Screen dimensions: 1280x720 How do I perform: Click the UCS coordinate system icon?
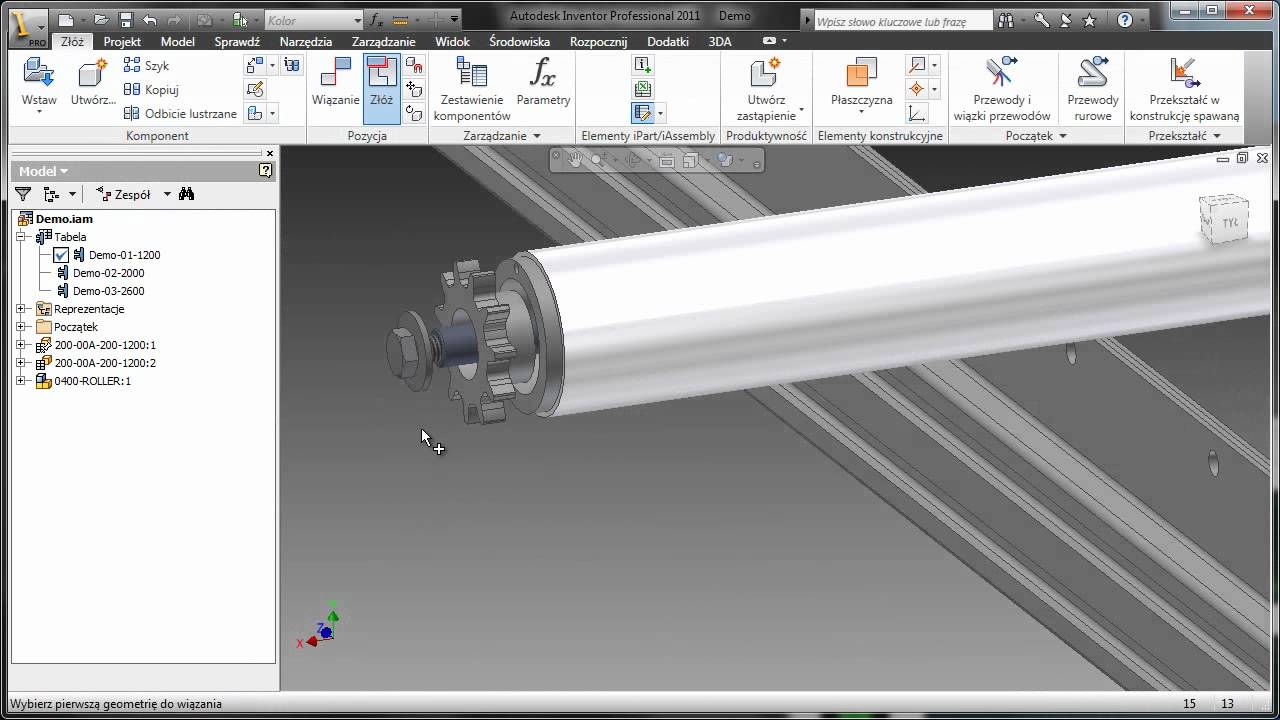917,113
